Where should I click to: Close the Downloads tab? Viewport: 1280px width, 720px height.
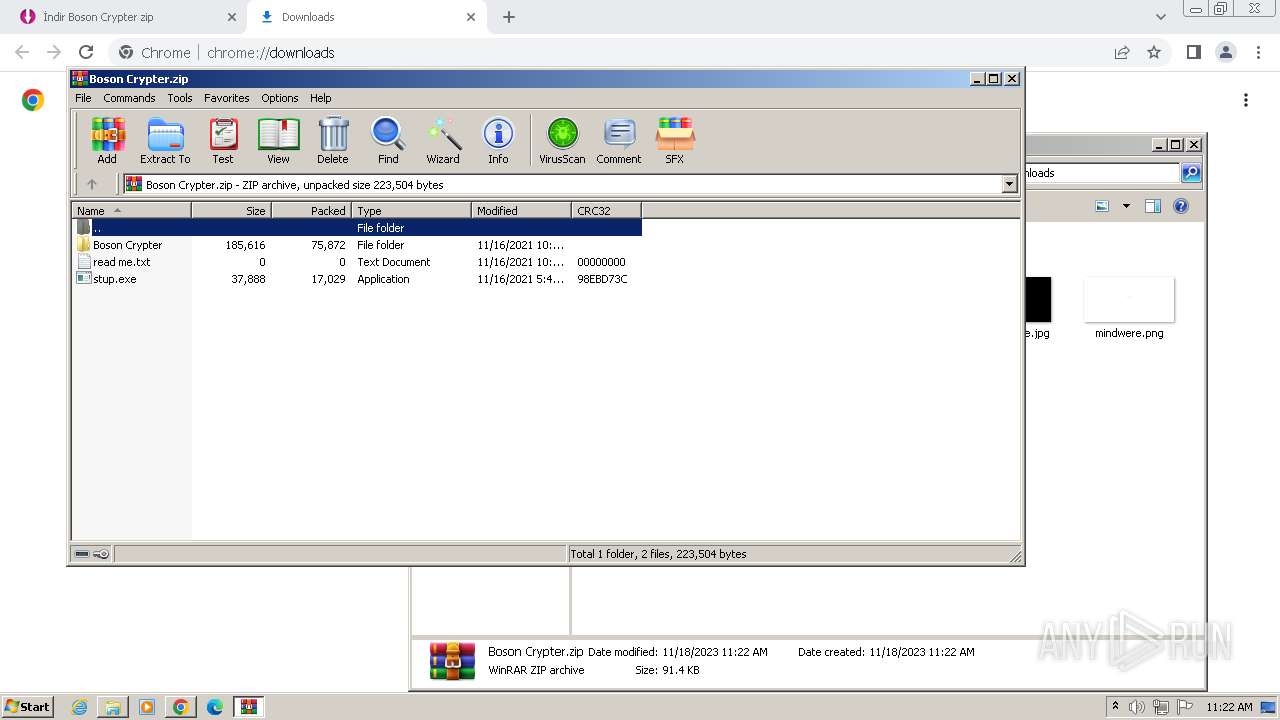coord(471,17)
